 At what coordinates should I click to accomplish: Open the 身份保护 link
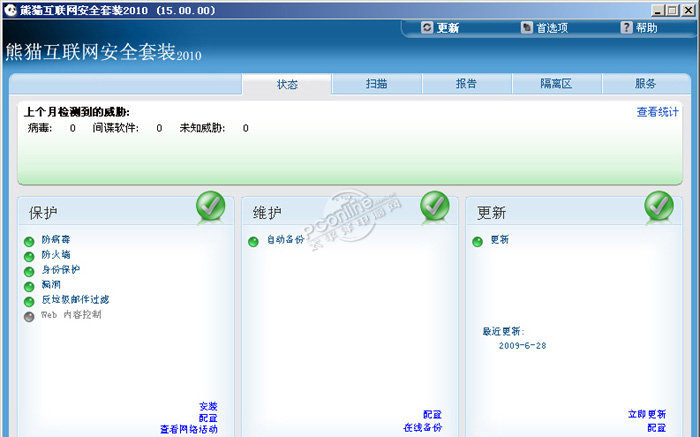(61, 270)
